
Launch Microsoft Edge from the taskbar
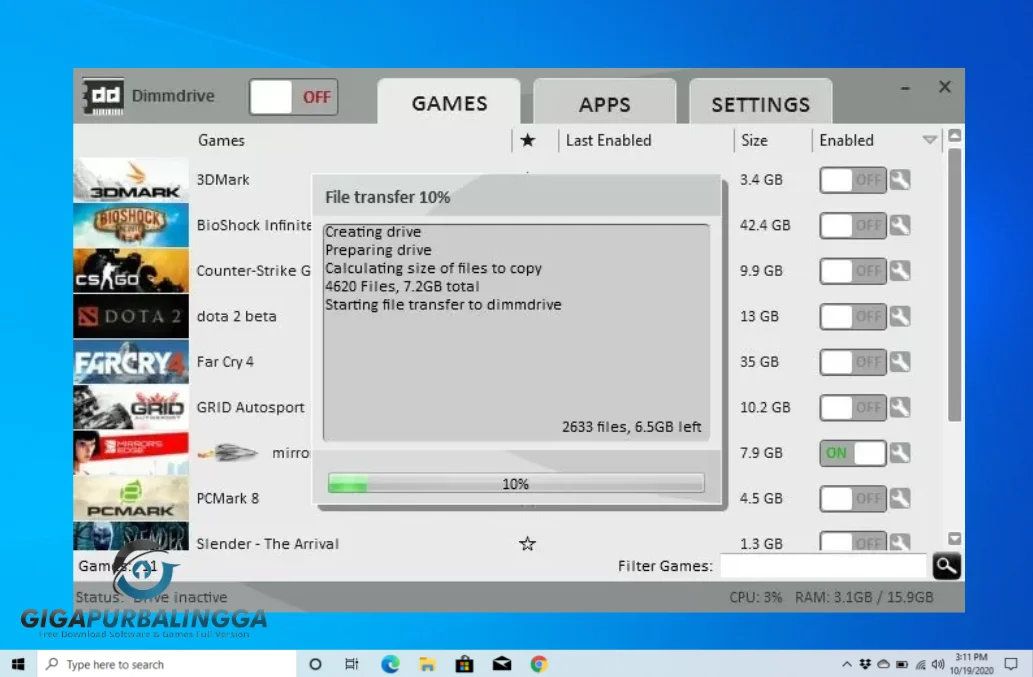tap(390, 664)
